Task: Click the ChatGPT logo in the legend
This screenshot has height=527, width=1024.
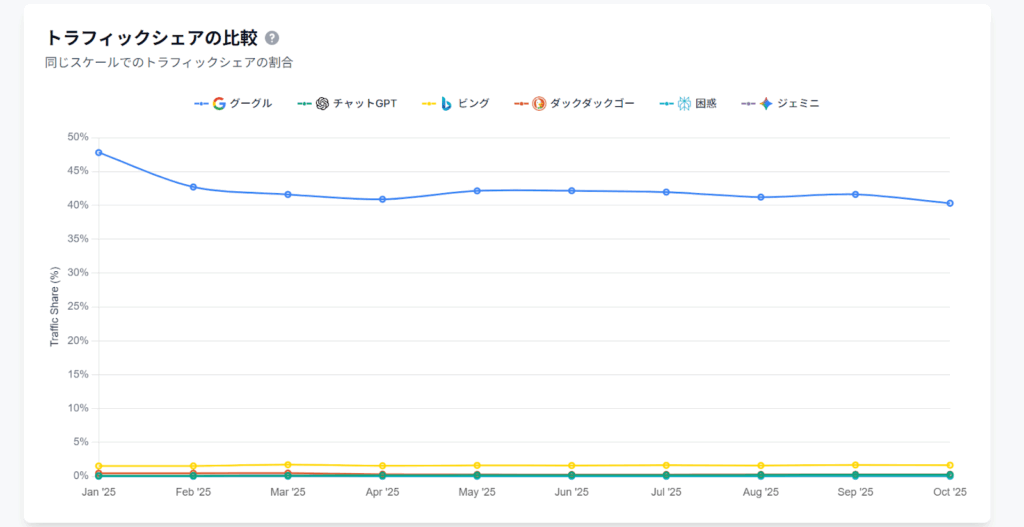Action: [x=321, y=103]
